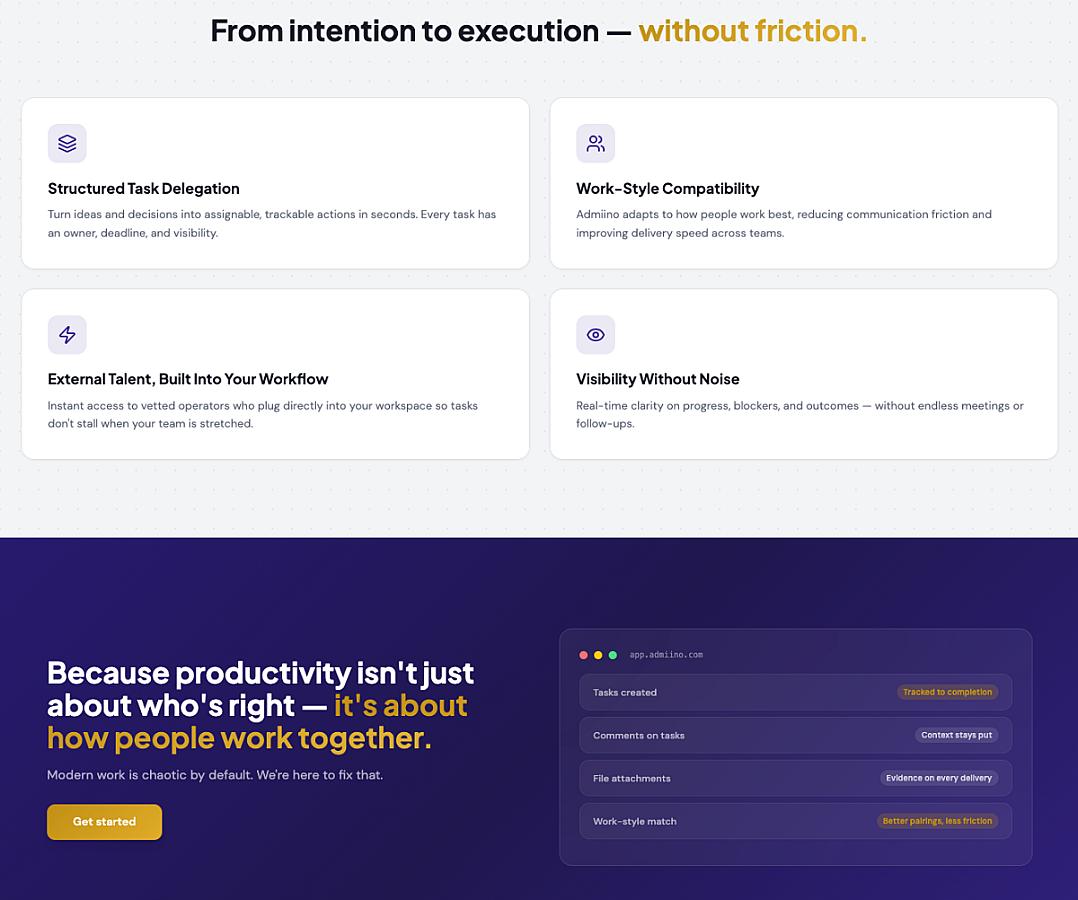Click the green dot in the app window mockup
This screenshot has height=900, width=1078.
tap(613, 655)
